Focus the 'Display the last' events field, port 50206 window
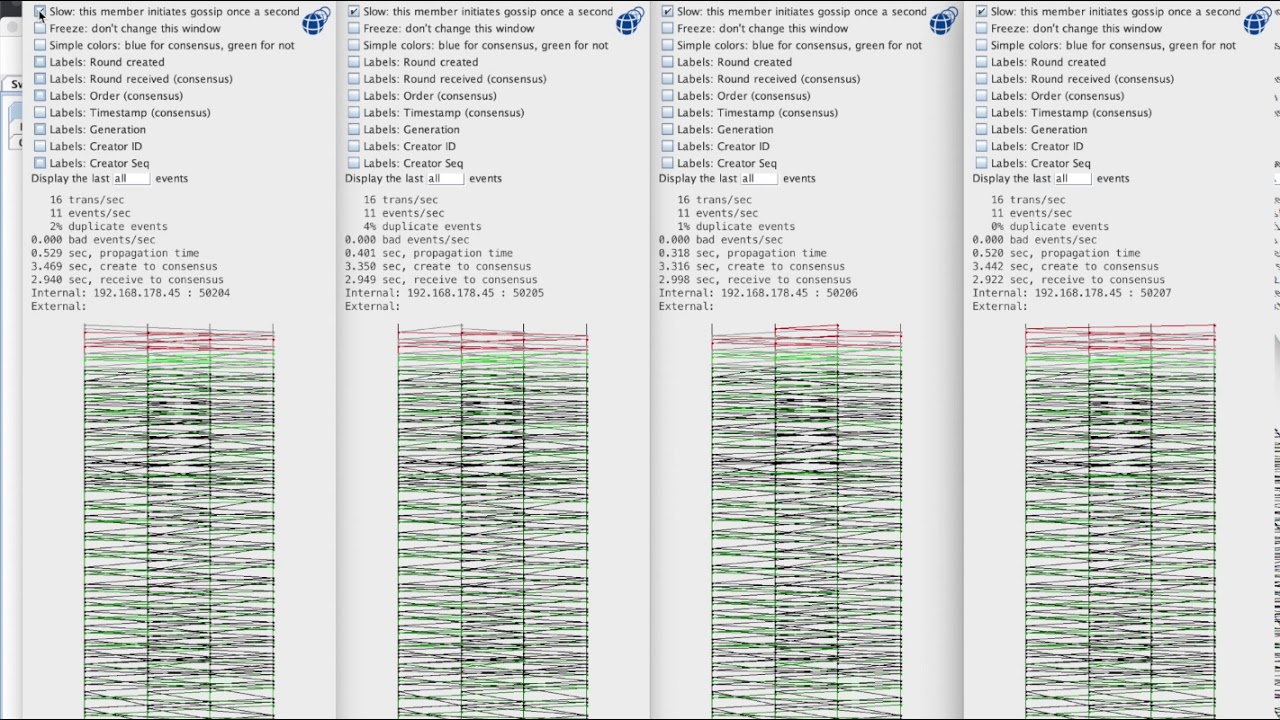This screenshot has width=1280, height=720. 759,179
